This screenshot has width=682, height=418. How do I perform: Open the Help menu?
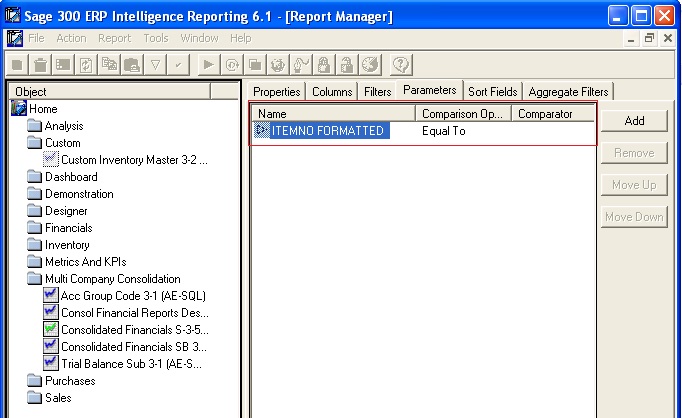(241, 38)
